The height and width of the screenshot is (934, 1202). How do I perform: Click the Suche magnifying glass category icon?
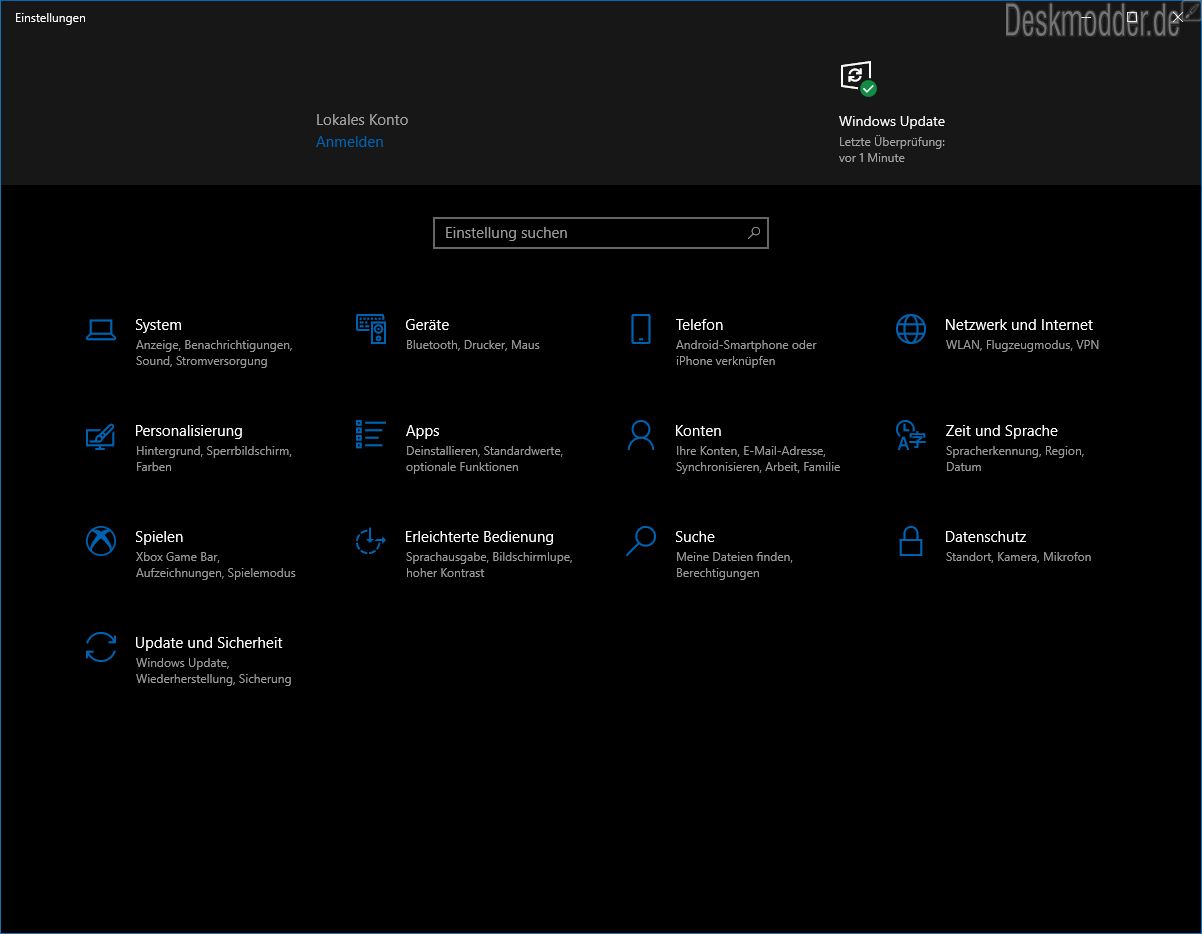[641, 541]
